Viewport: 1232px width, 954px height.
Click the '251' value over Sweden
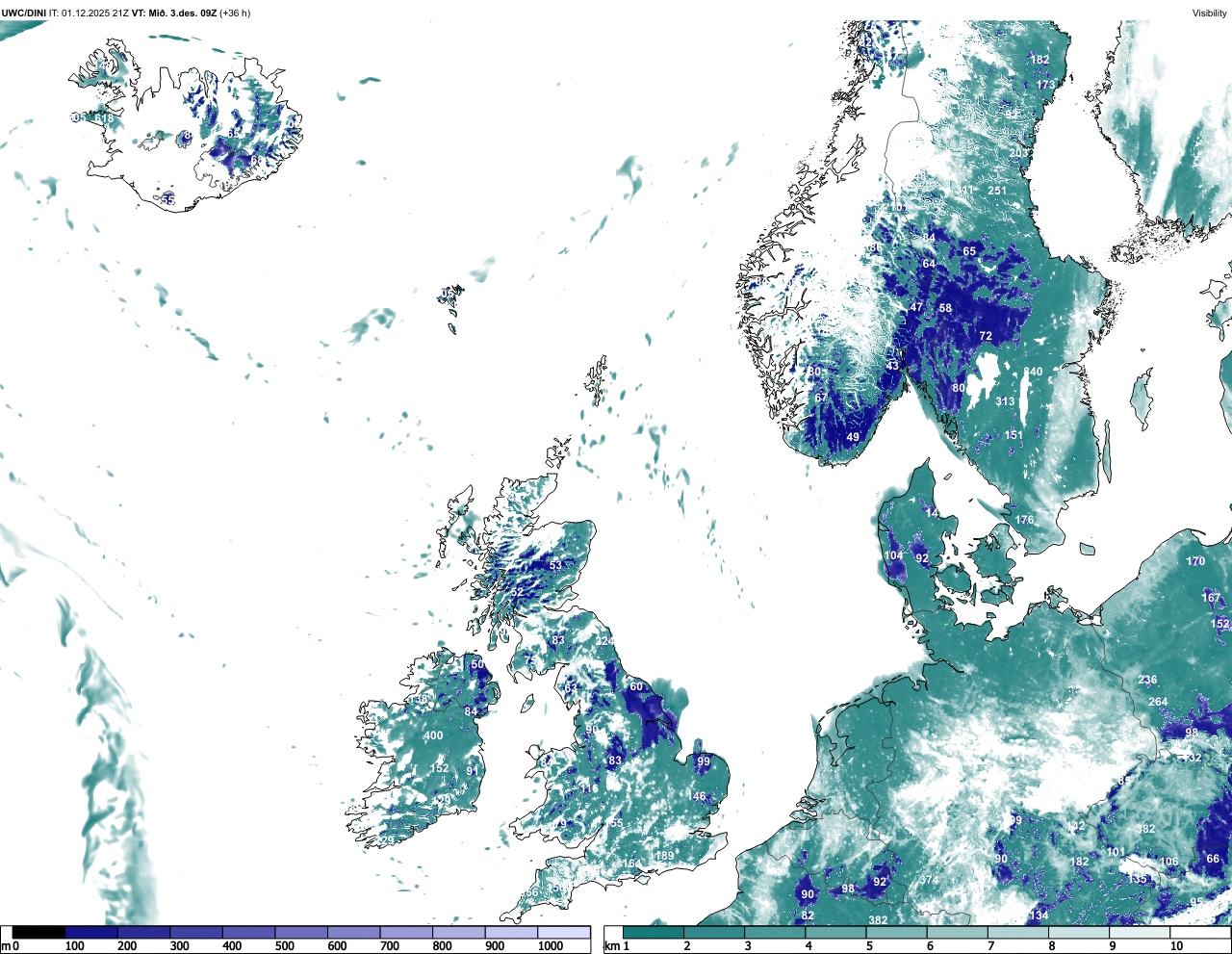click(997, 191)
